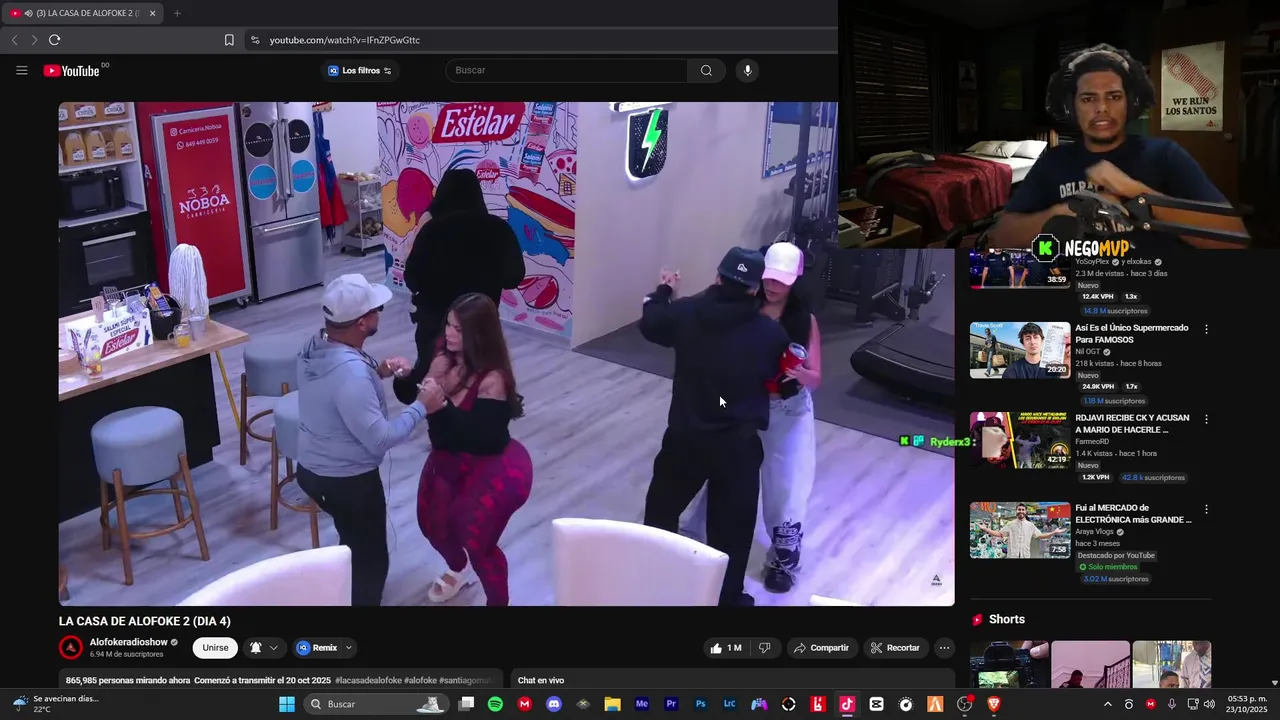Click the Araya Vlogs channel name

[1095, 532]
